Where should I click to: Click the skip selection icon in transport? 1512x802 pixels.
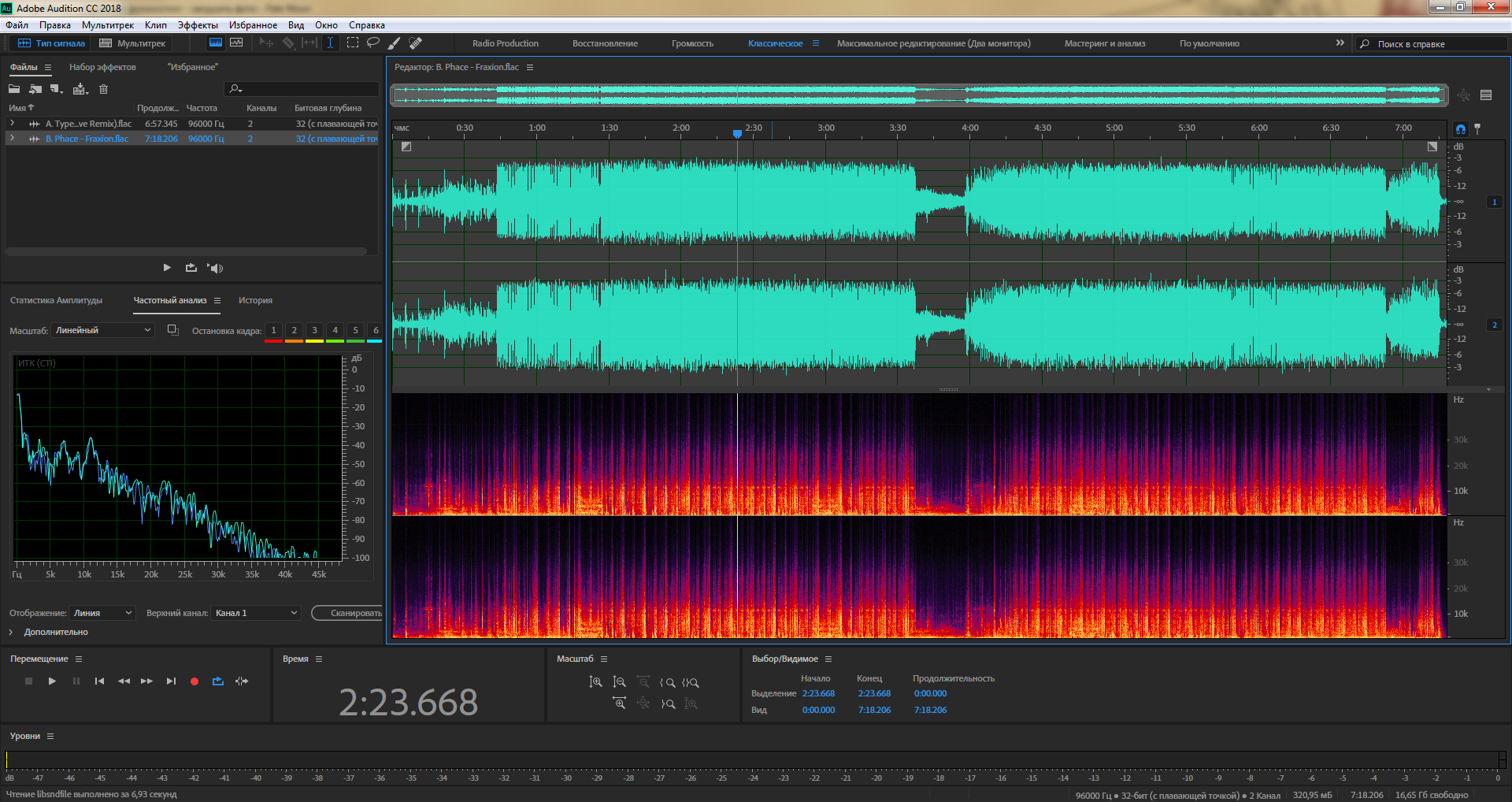tap(242, 681)
